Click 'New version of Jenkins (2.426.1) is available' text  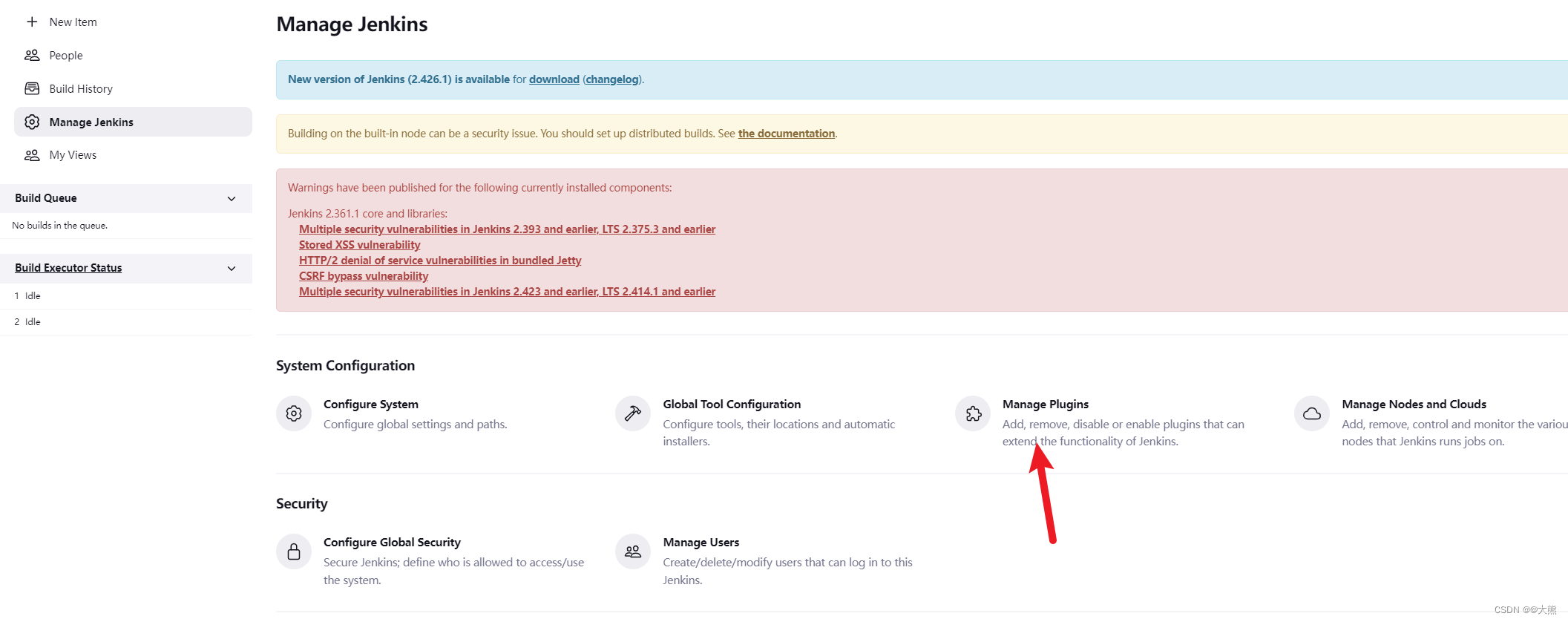pos(399,79)
